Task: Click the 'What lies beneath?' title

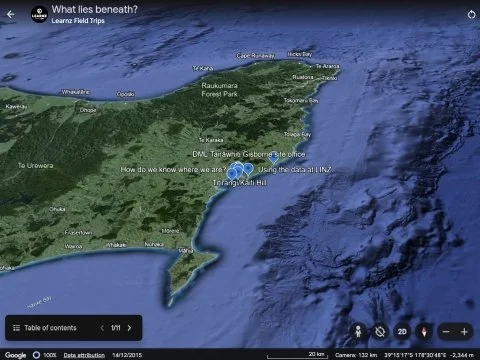Action: [95, 9]
